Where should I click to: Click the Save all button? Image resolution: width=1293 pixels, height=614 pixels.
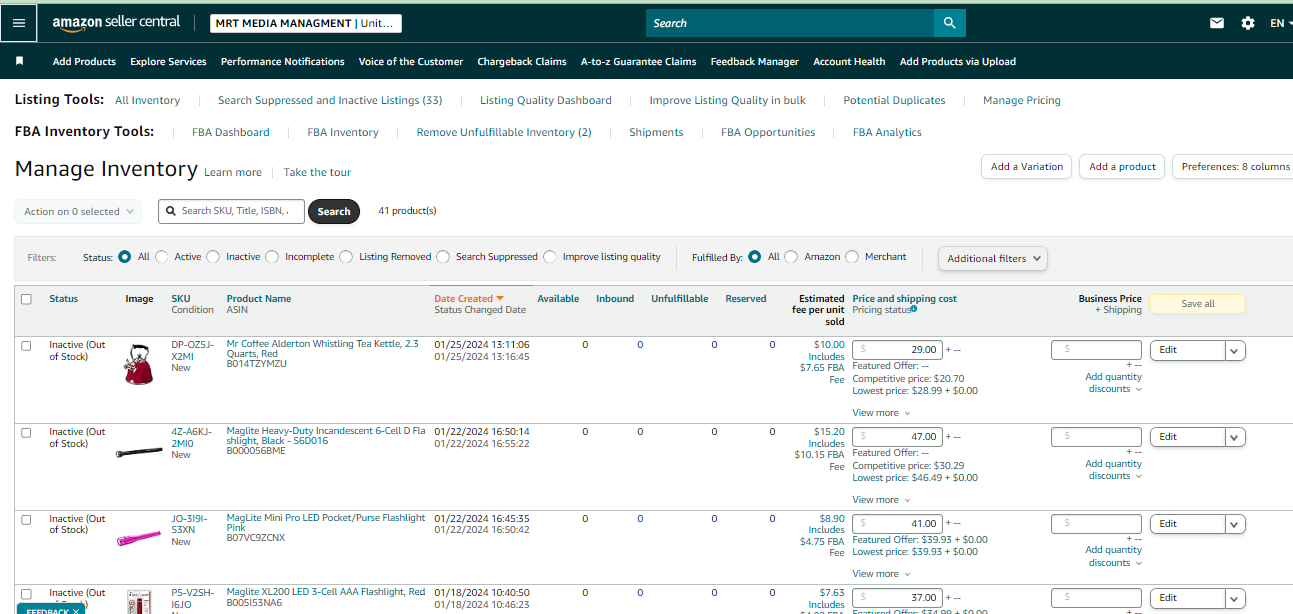coord(1198,304)
